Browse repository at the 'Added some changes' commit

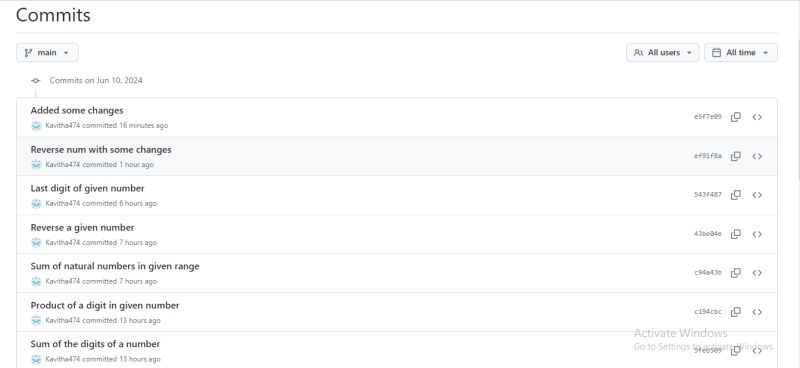click(757, 117)
